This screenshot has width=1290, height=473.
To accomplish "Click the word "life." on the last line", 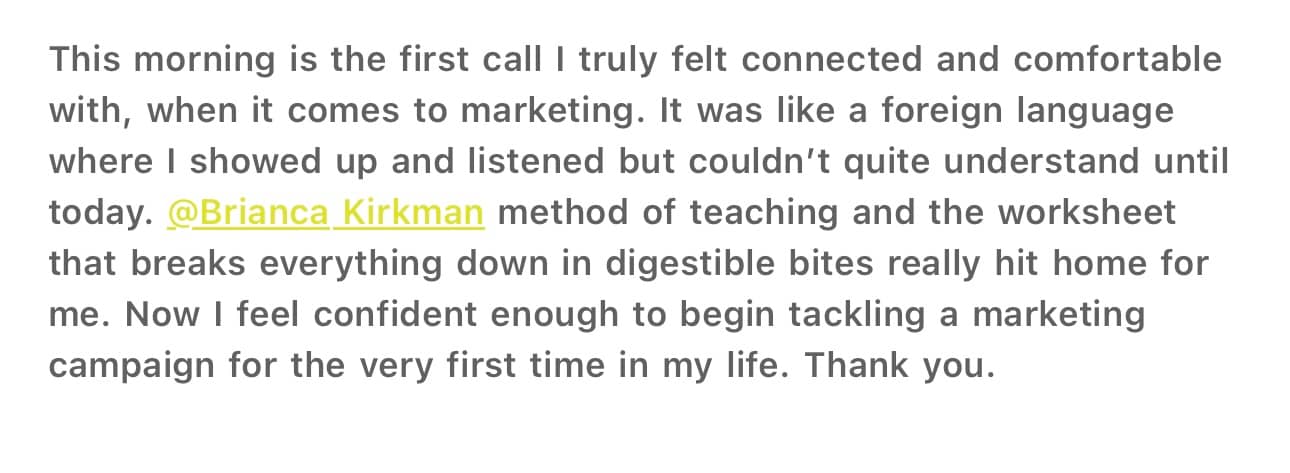I will click(x=749, y=366).
